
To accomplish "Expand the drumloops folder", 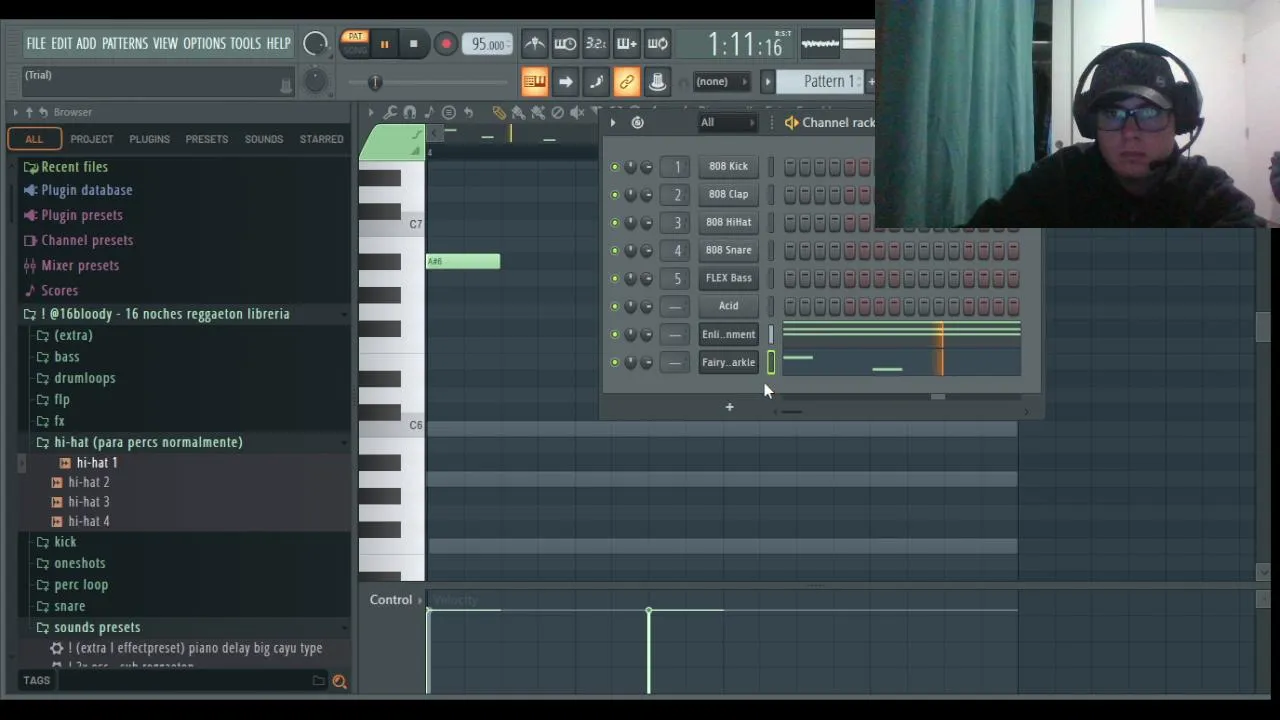I will click(x=85, y=378).
